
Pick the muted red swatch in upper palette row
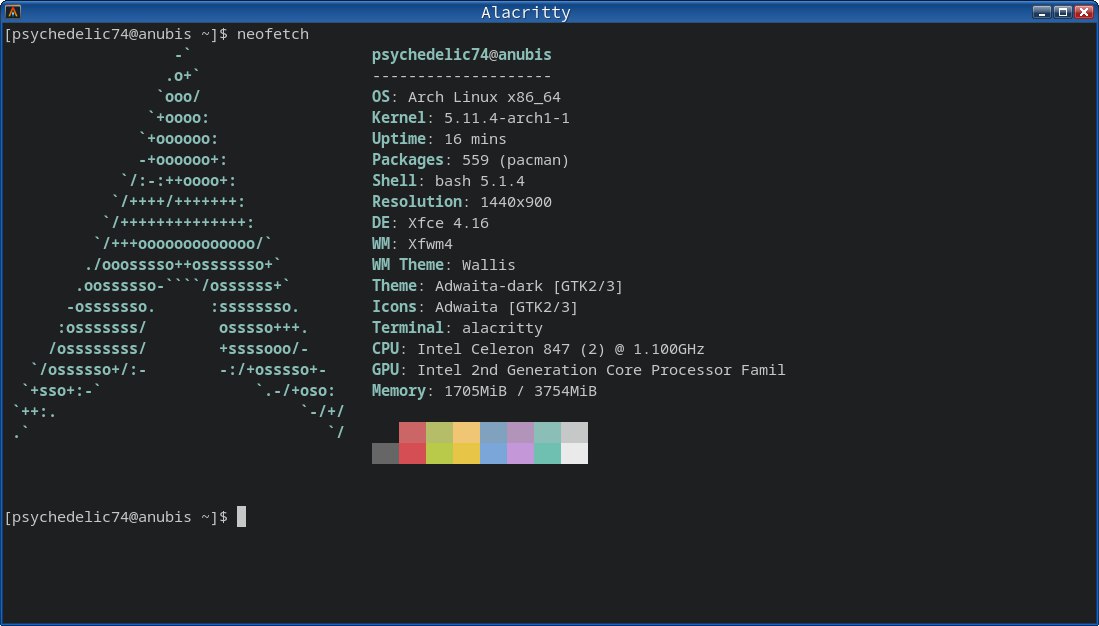point(413,433)
